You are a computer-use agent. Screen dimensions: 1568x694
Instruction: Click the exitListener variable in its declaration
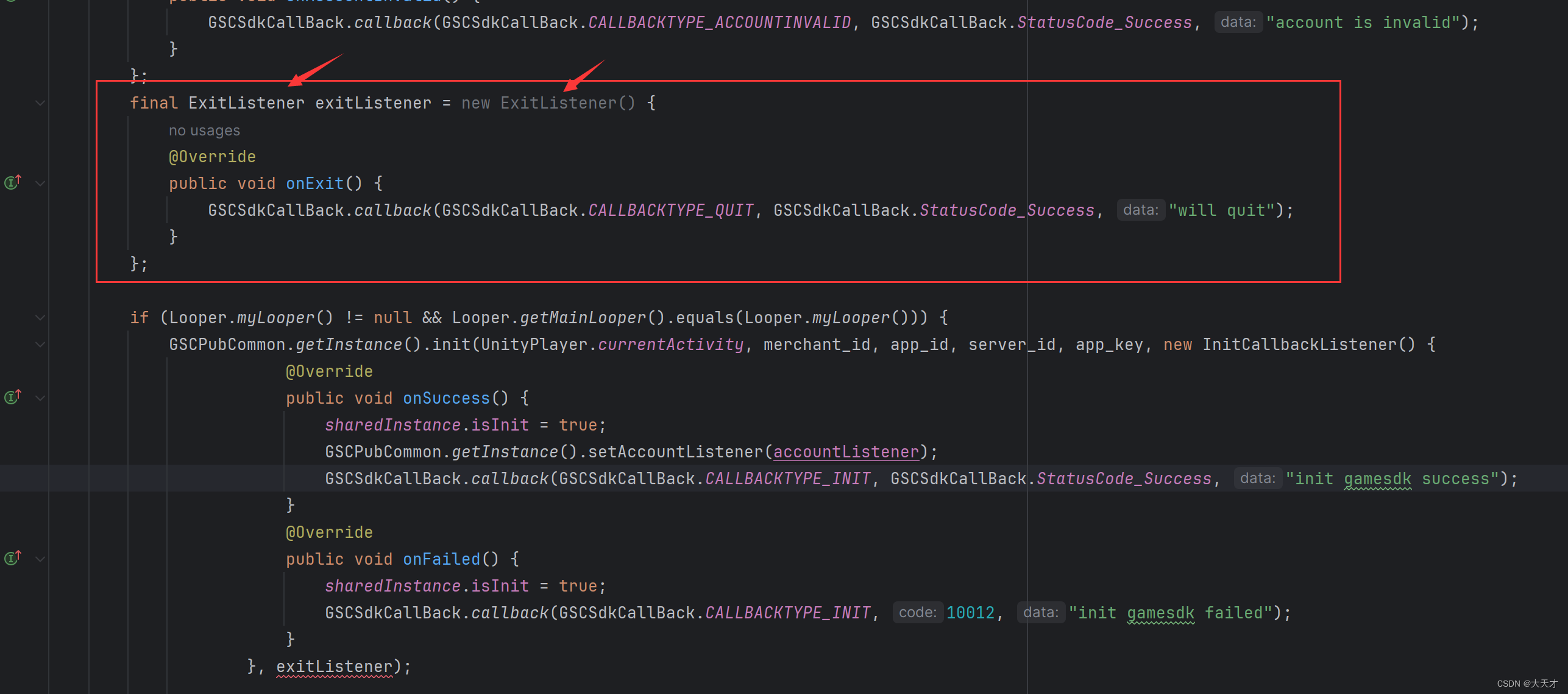(374, 103)
